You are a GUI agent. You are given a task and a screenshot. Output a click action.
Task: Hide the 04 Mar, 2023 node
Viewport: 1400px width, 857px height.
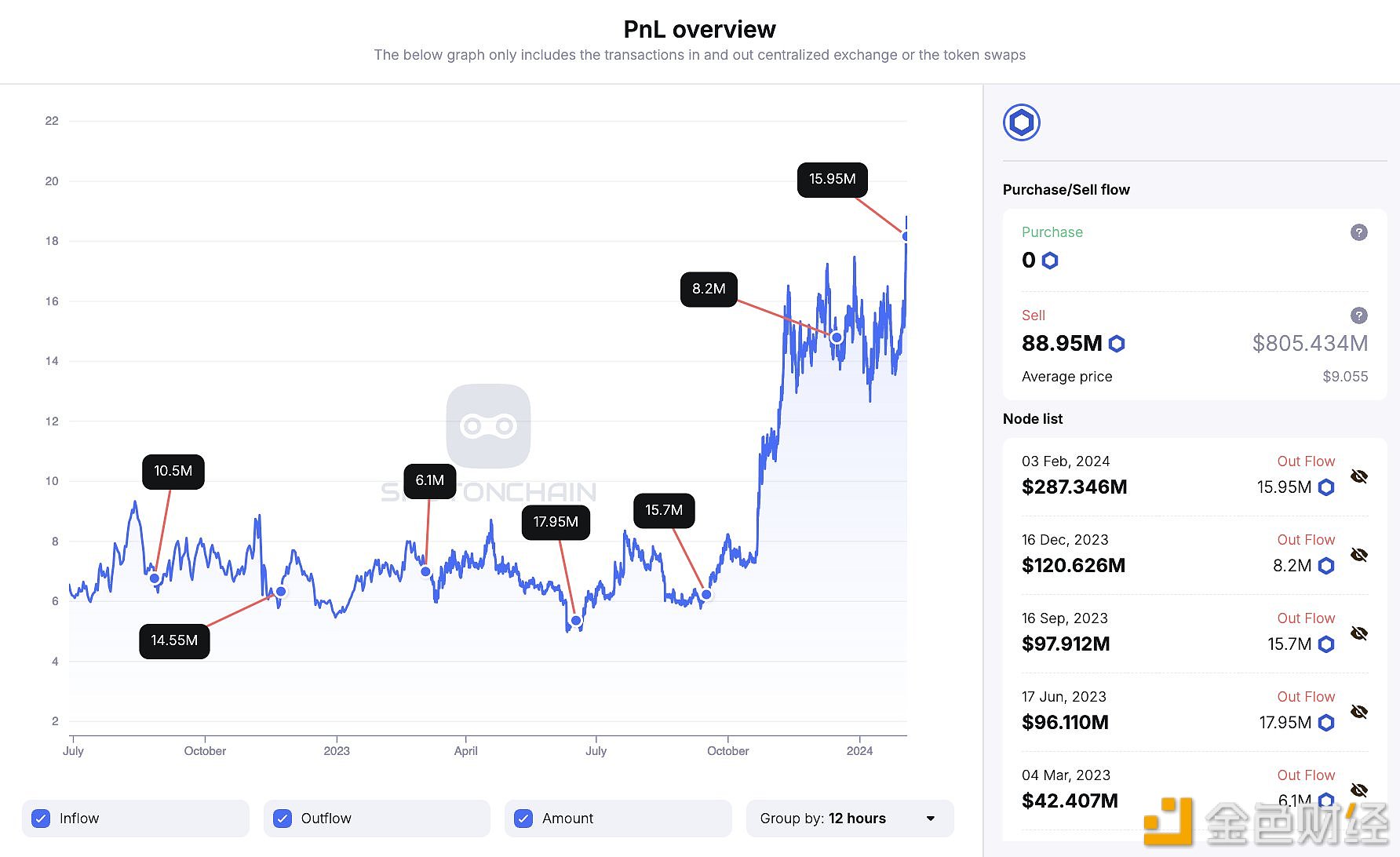pyautogui.click(x=1359, y=790)
